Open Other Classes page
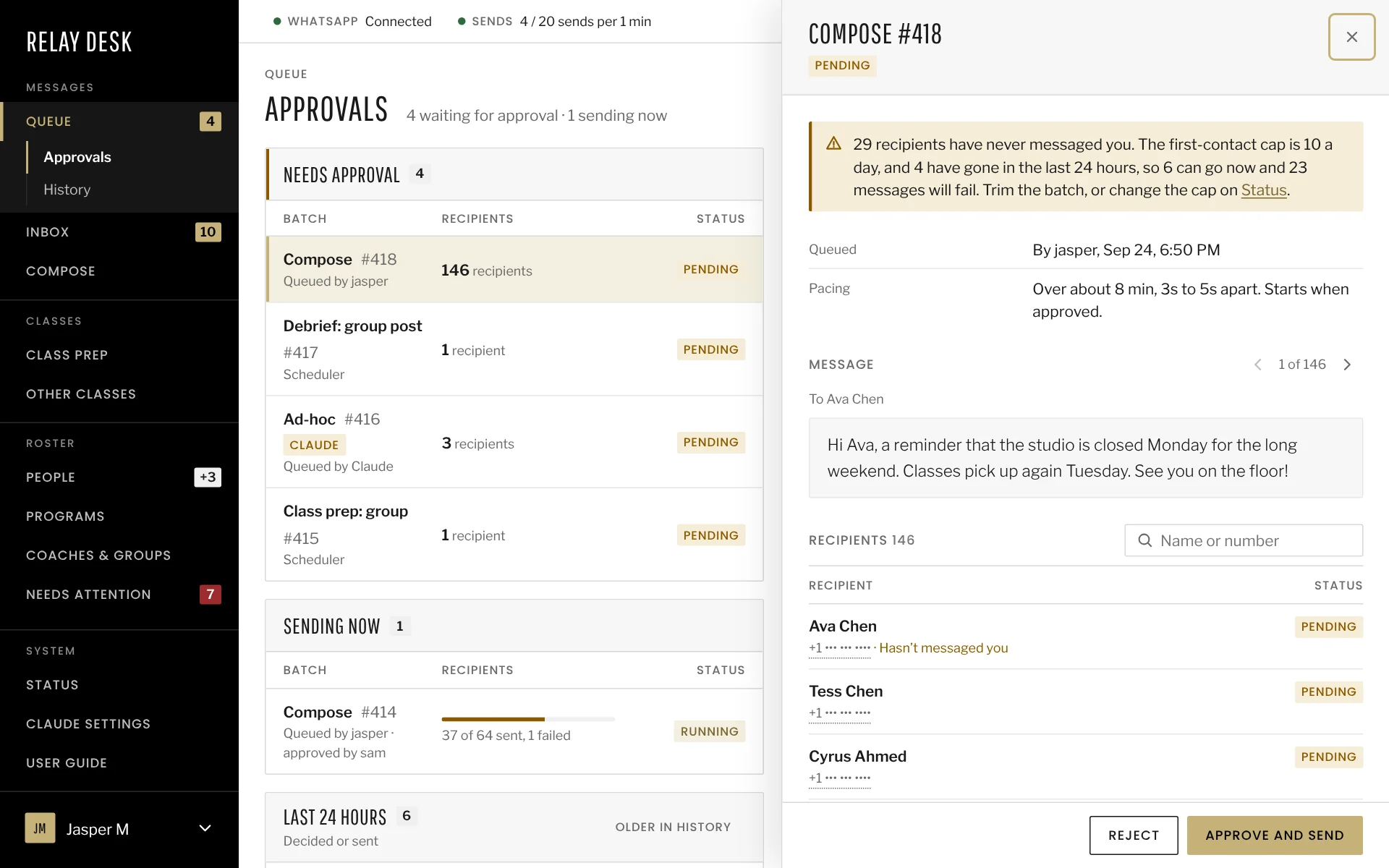The height and width of the screenshot is (868, 1389). (x=119, y=394)
